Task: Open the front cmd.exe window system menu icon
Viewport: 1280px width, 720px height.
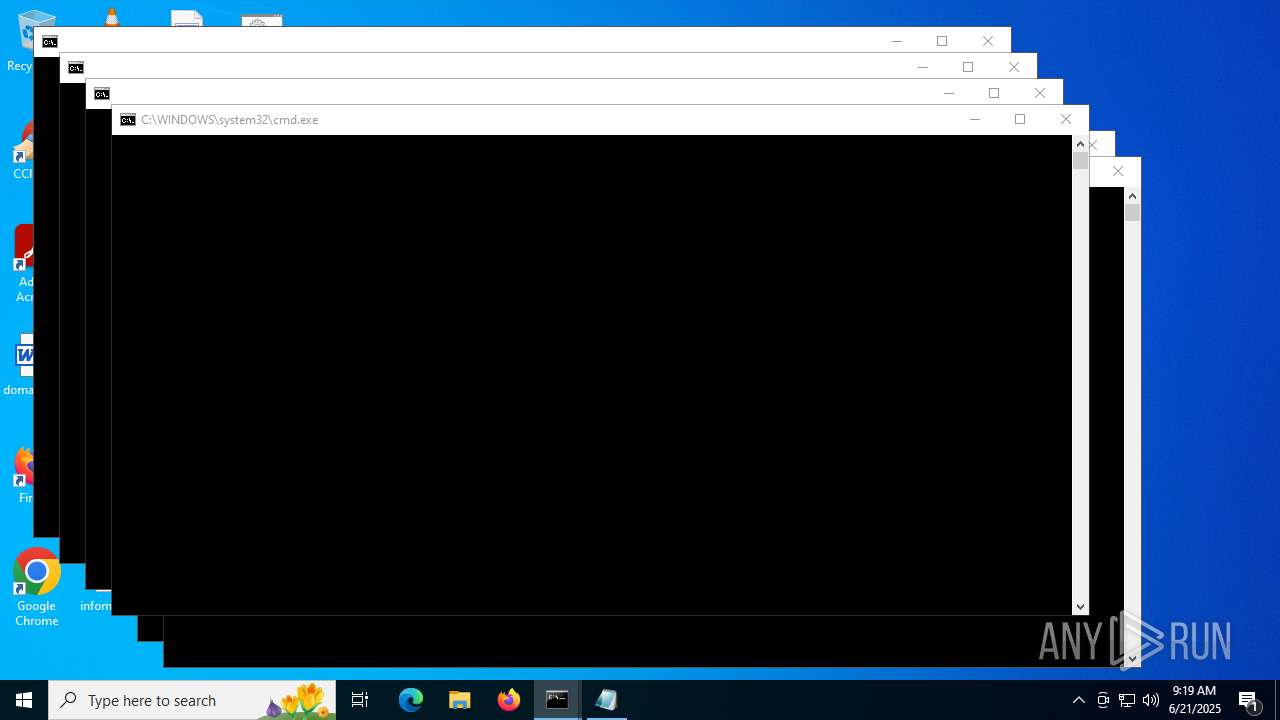Action: tap(128, 120)
